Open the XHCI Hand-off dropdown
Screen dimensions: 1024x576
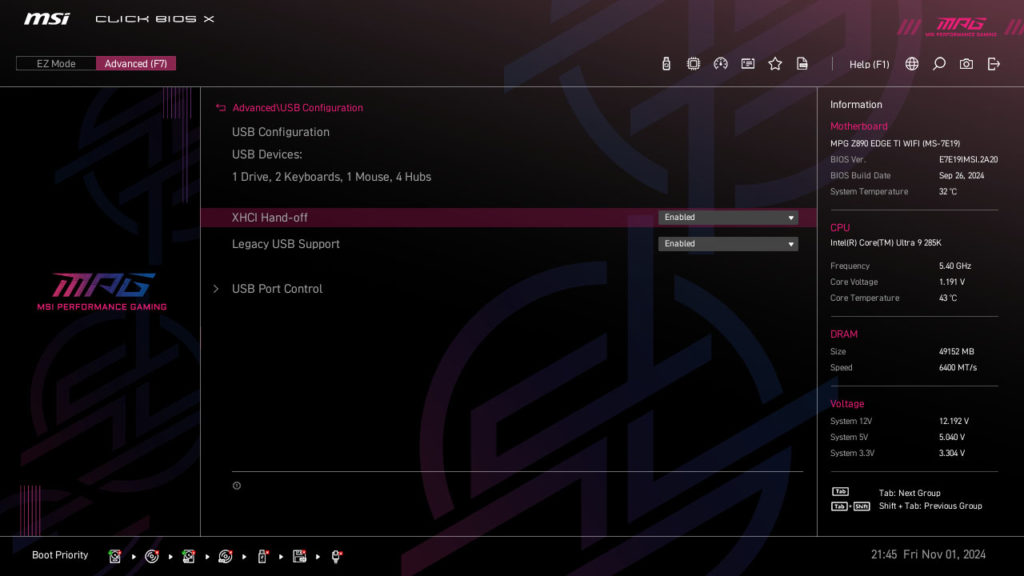point(728,217)
